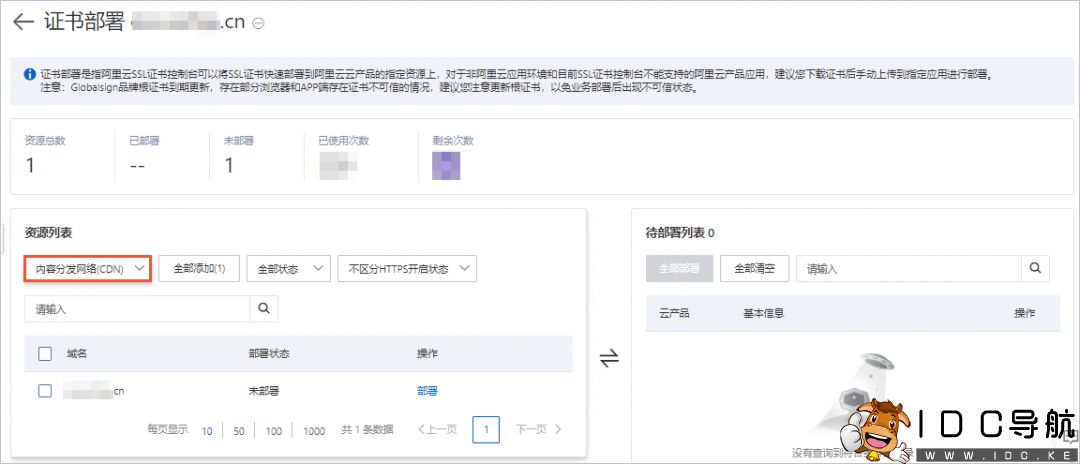Click the 操作 header in the resource list
Image resolution: width=1080 pixels, height=464 pixels.
[427, 354]
